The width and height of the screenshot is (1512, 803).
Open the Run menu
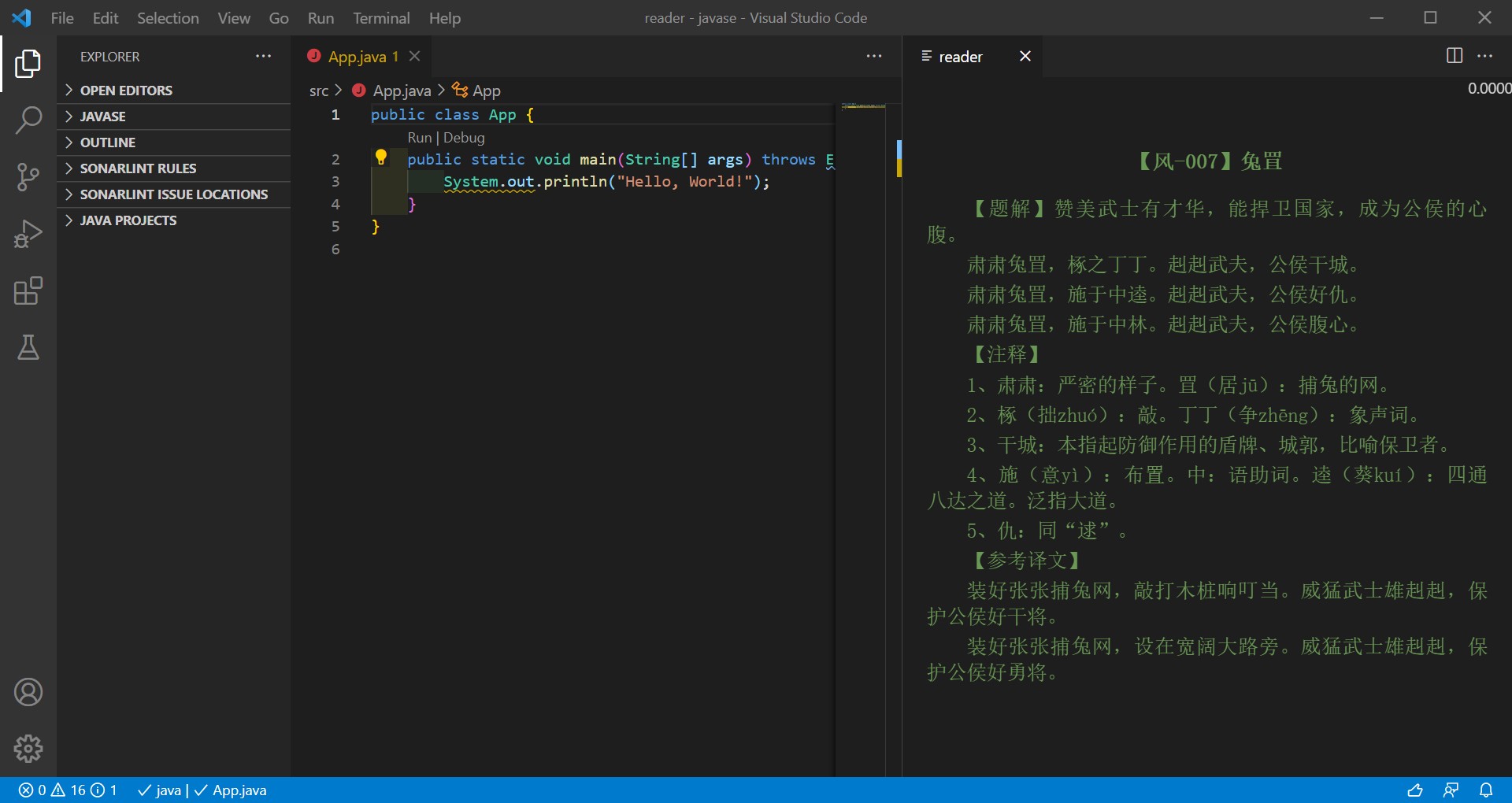321,17
